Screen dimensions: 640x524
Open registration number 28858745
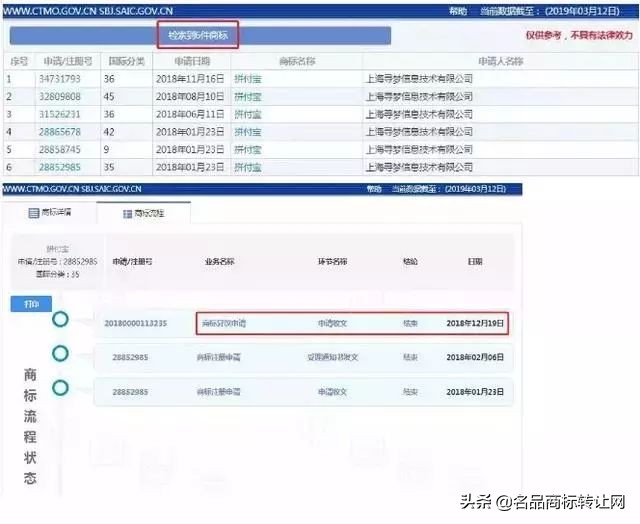coord(60,149)
